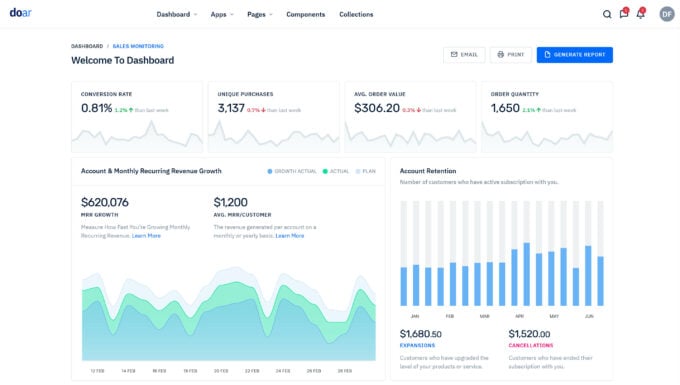Open Learn More link under MRR Growth

click(146, 236)
